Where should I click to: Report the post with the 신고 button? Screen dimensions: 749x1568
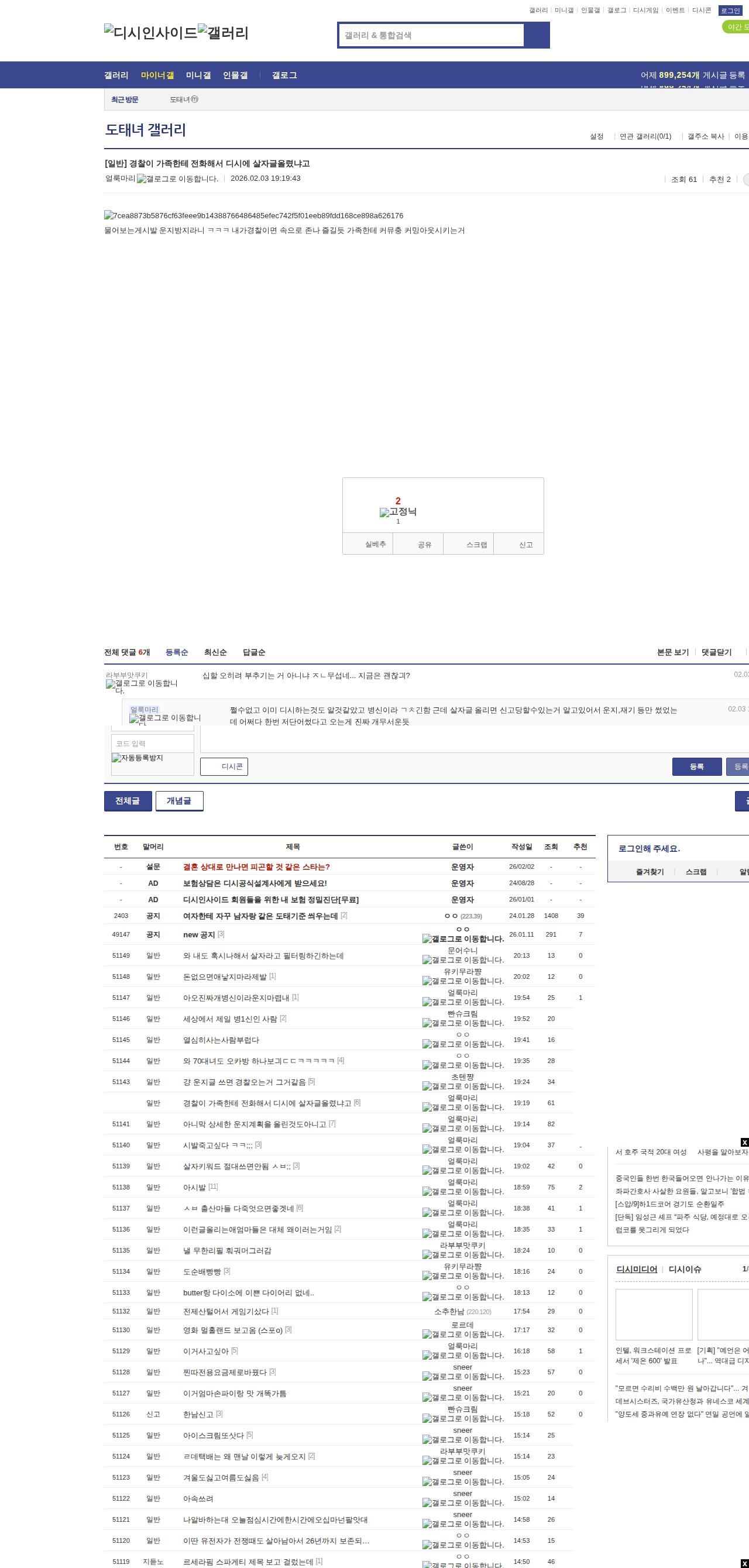(x=519, y=544)
